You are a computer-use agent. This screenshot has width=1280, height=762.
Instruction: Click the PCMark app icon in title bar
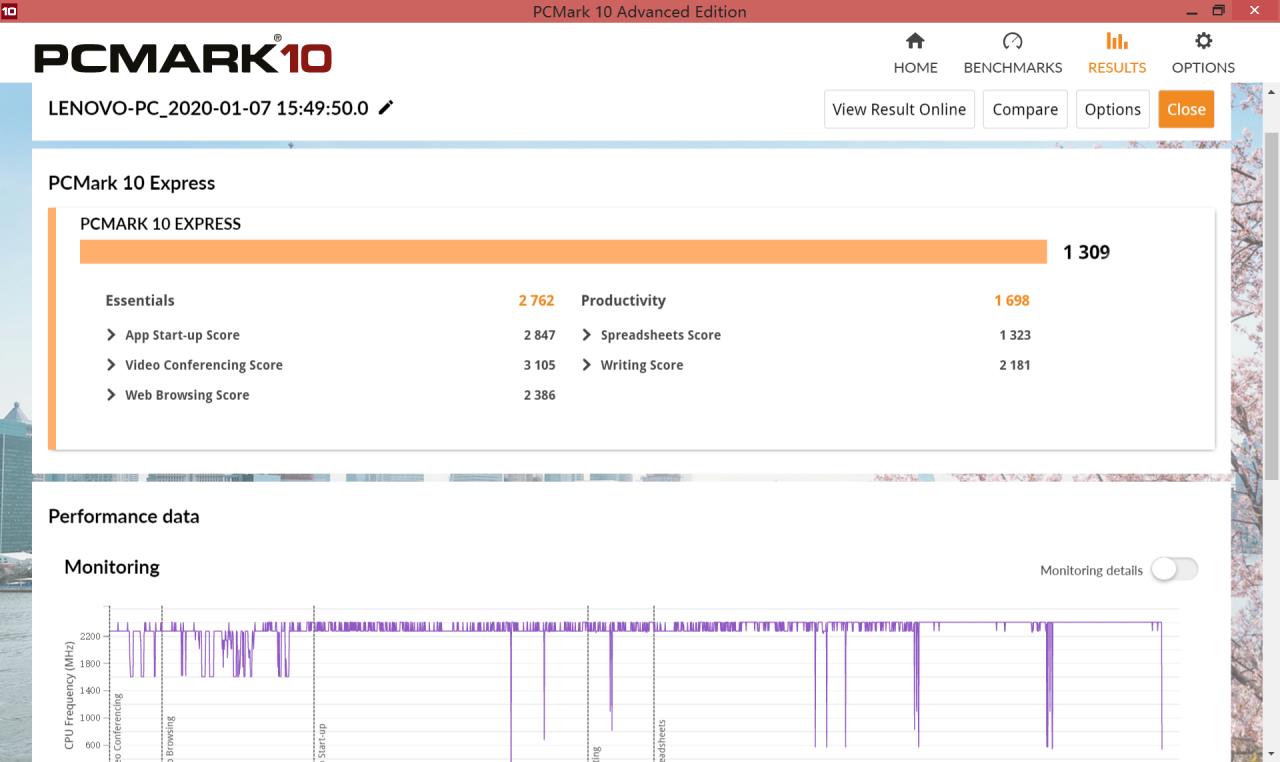click(9, 11)
